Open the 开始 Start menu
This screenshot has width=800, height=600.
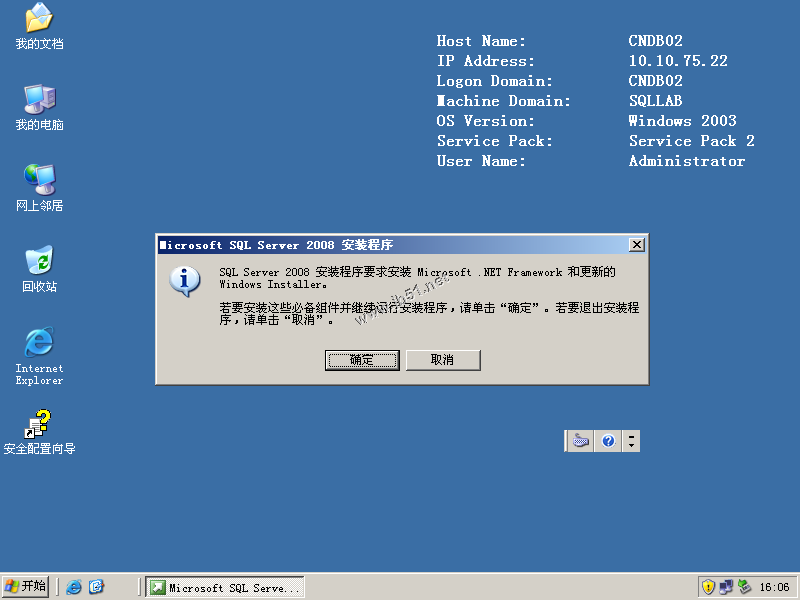(x=26, y=586)
